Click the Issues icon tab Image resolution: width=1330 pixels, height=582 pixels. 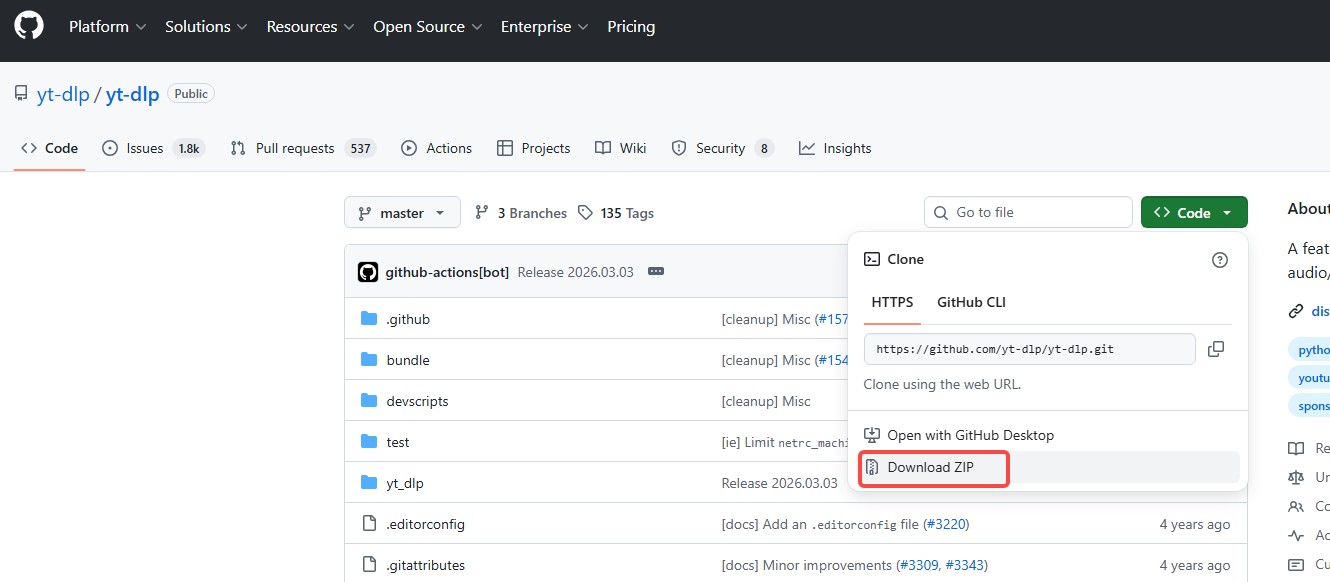(110, 147)
